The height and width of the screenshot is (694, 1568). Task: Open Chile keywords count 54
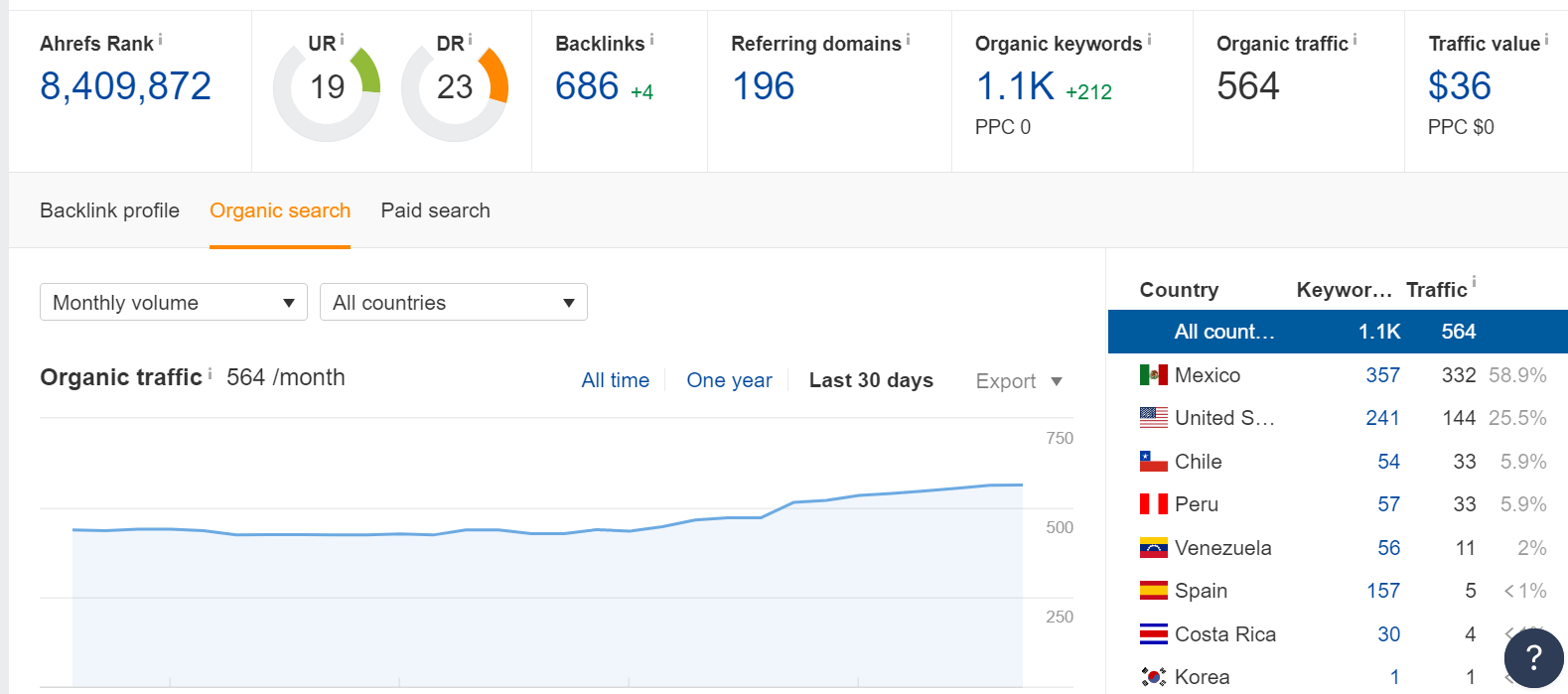point(1388,462)
